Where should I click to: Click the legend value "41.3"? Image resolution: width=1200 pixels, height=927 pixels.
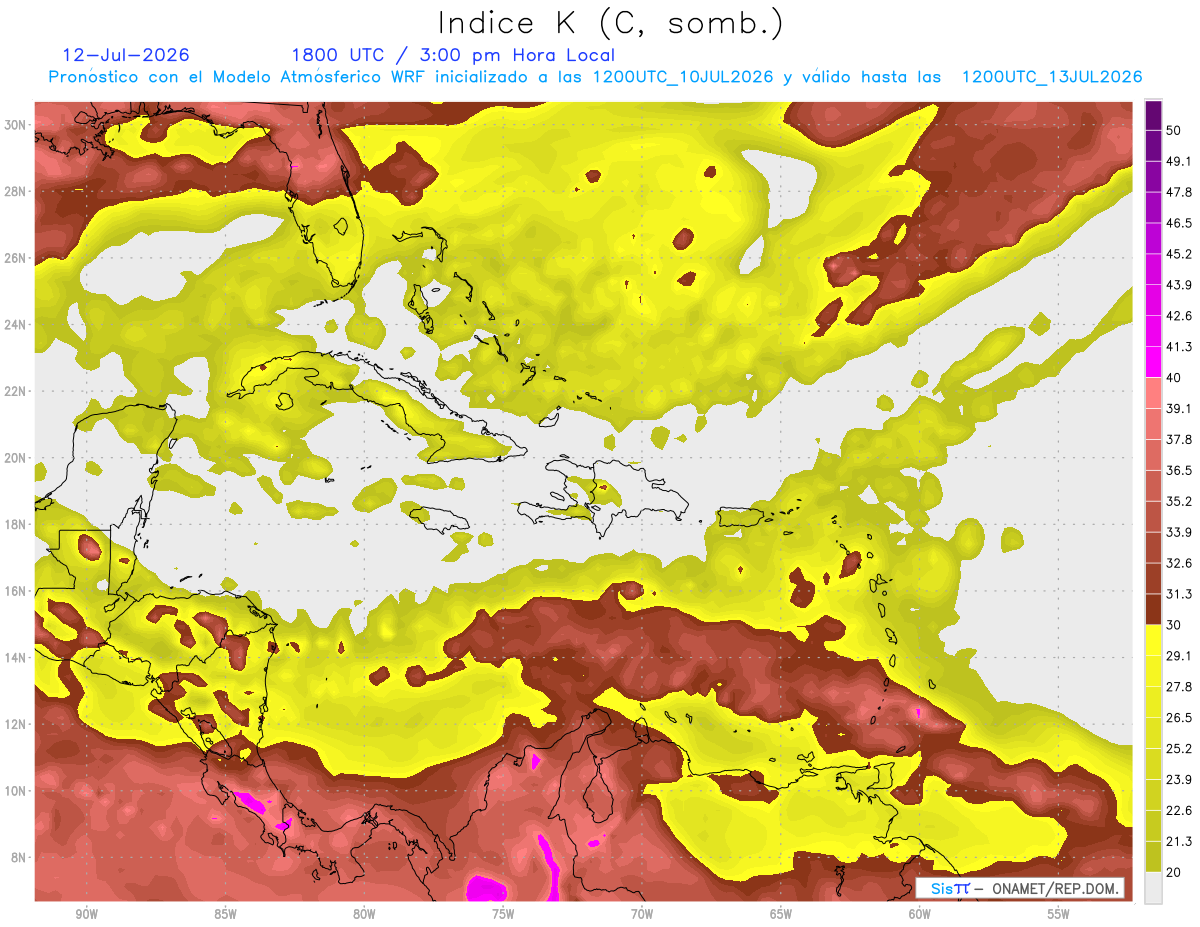click(x=1178, y=347)
